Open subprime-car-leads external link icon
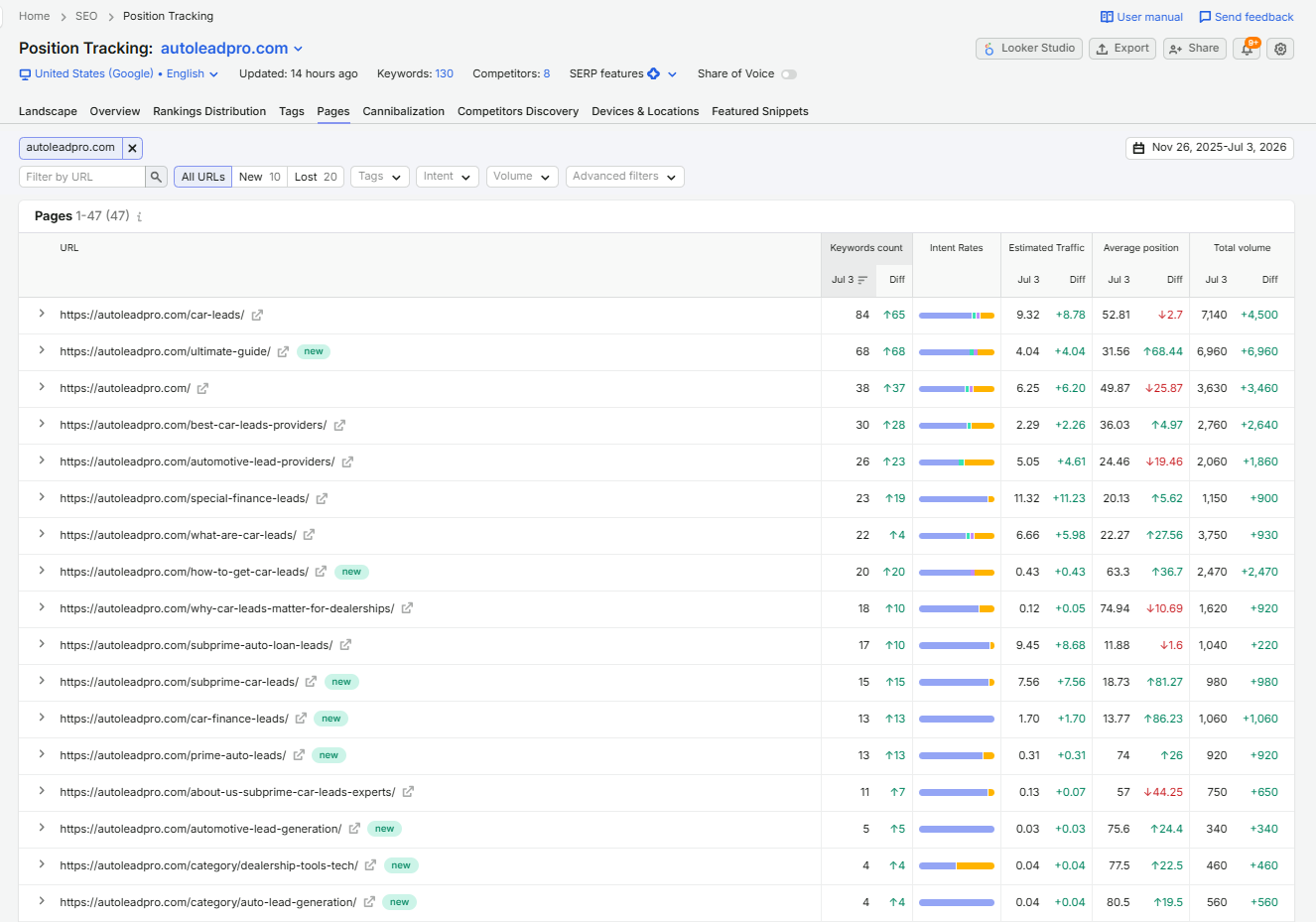The image size is (1316, 922). point(311,682)
